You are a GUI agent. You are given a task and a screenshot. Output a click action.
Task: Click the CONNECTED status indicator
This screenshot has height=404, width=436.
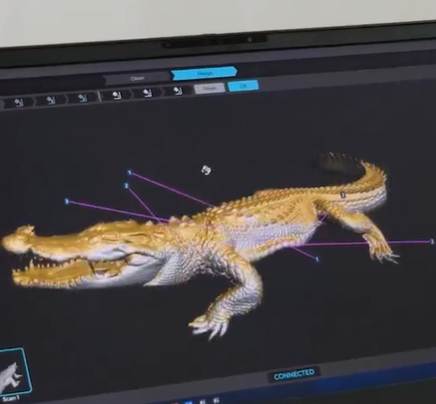[x=294, y=374]
